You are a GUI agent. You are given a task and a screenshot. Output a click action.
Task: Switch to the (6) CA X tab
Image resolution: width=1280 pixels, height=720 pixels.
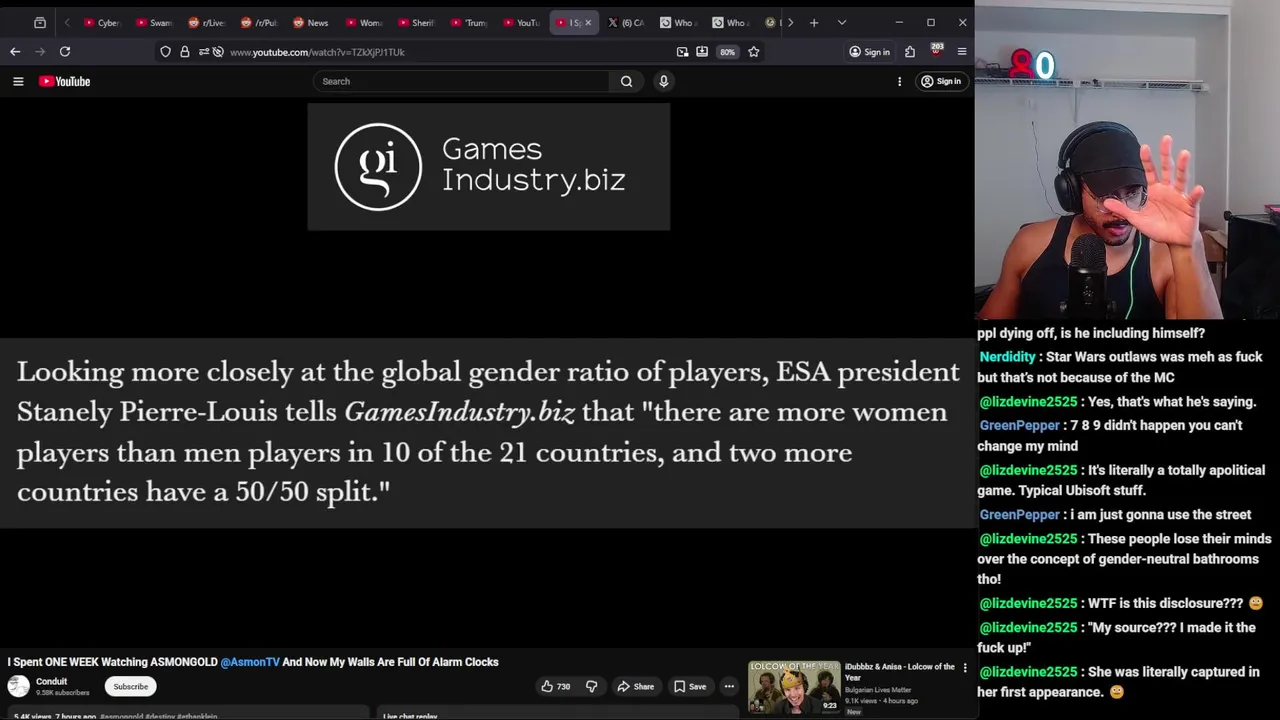coord(625,22)
